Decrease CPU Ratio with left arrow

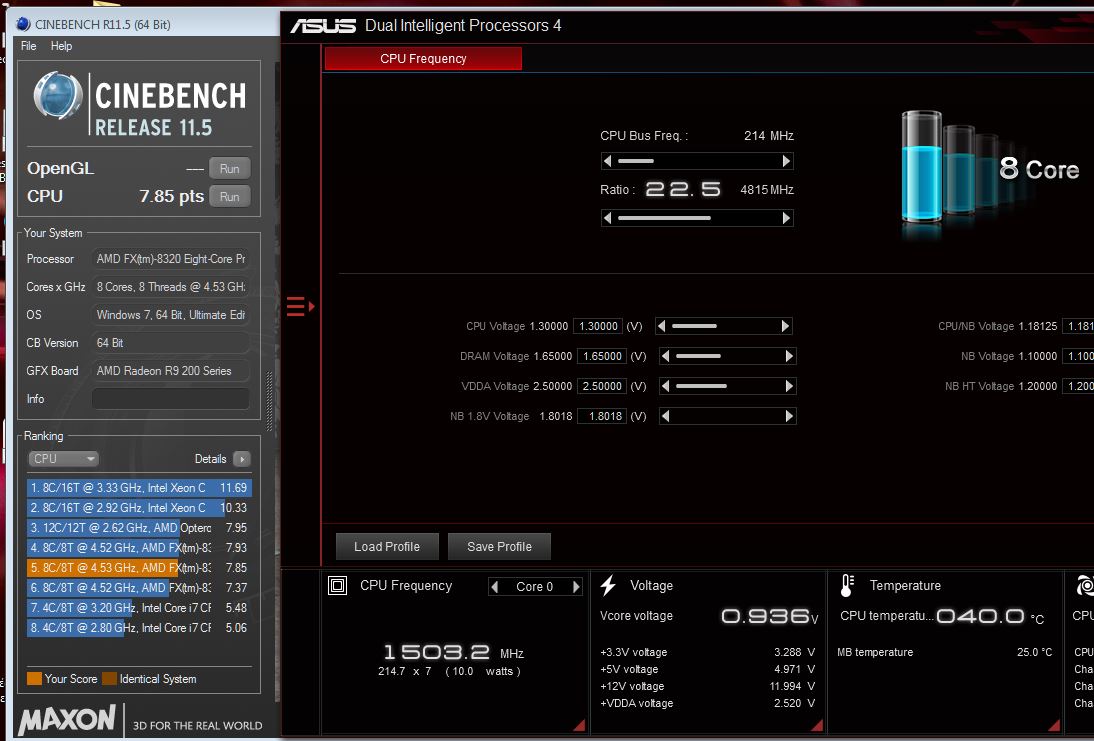[x=607, y=218]
